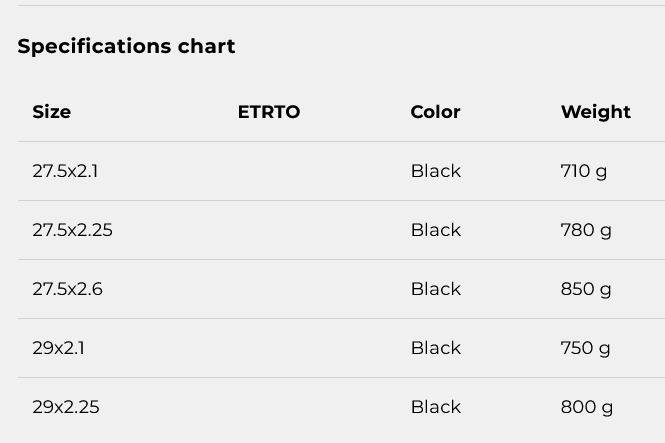Click the 710 g weight value

[584, 172]
